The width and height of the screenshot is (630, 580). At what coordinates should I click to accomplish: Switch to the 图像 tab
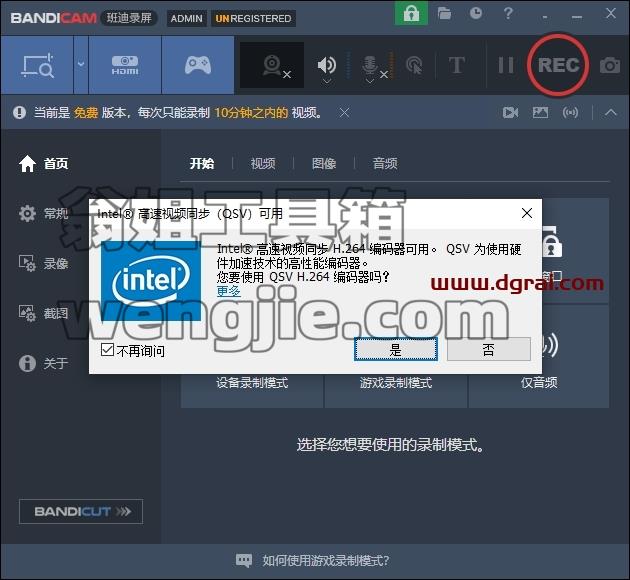pyautogui.click(x=324, y=163)
